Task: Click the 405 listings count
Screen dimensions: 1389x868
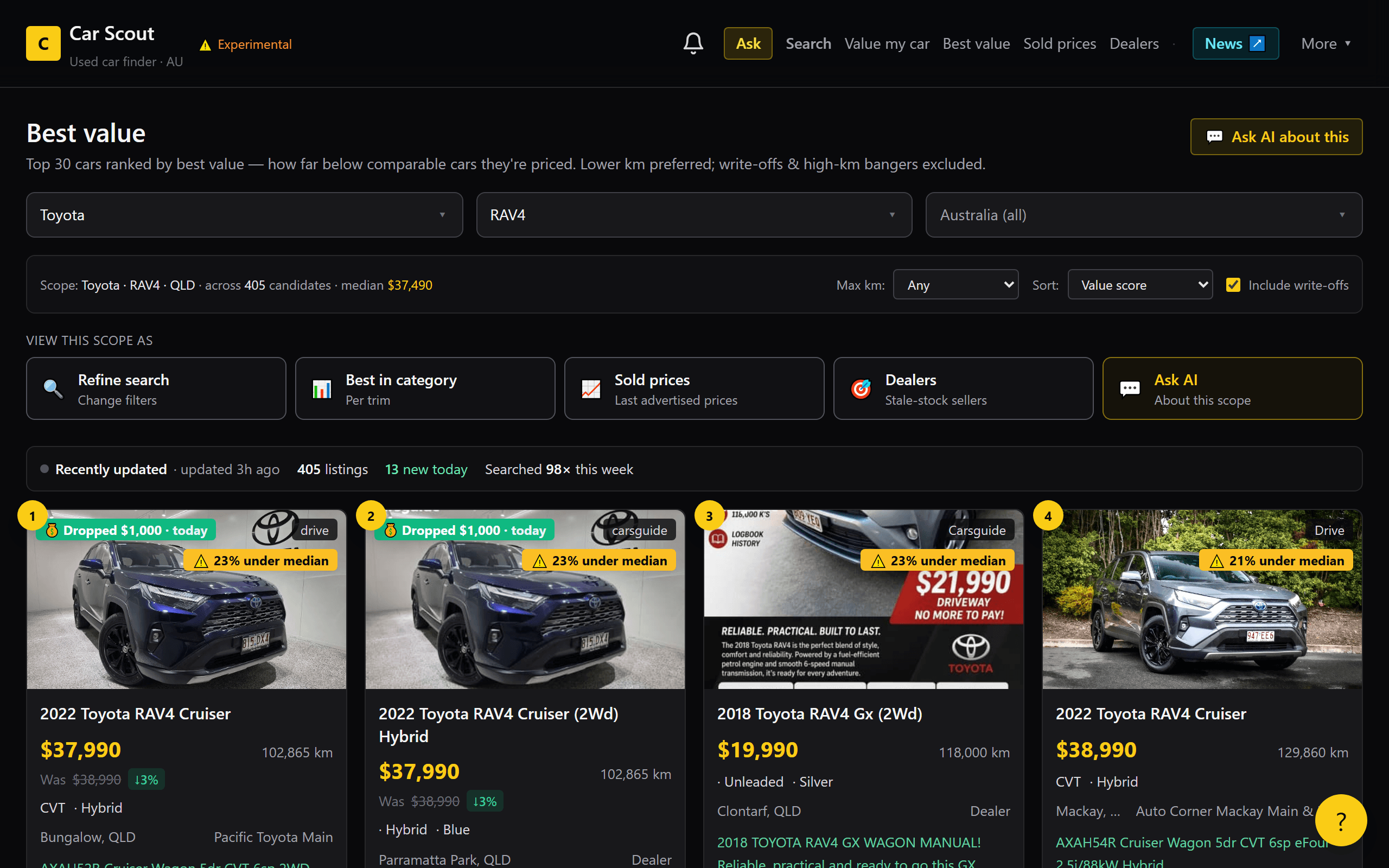Action: 332,469
